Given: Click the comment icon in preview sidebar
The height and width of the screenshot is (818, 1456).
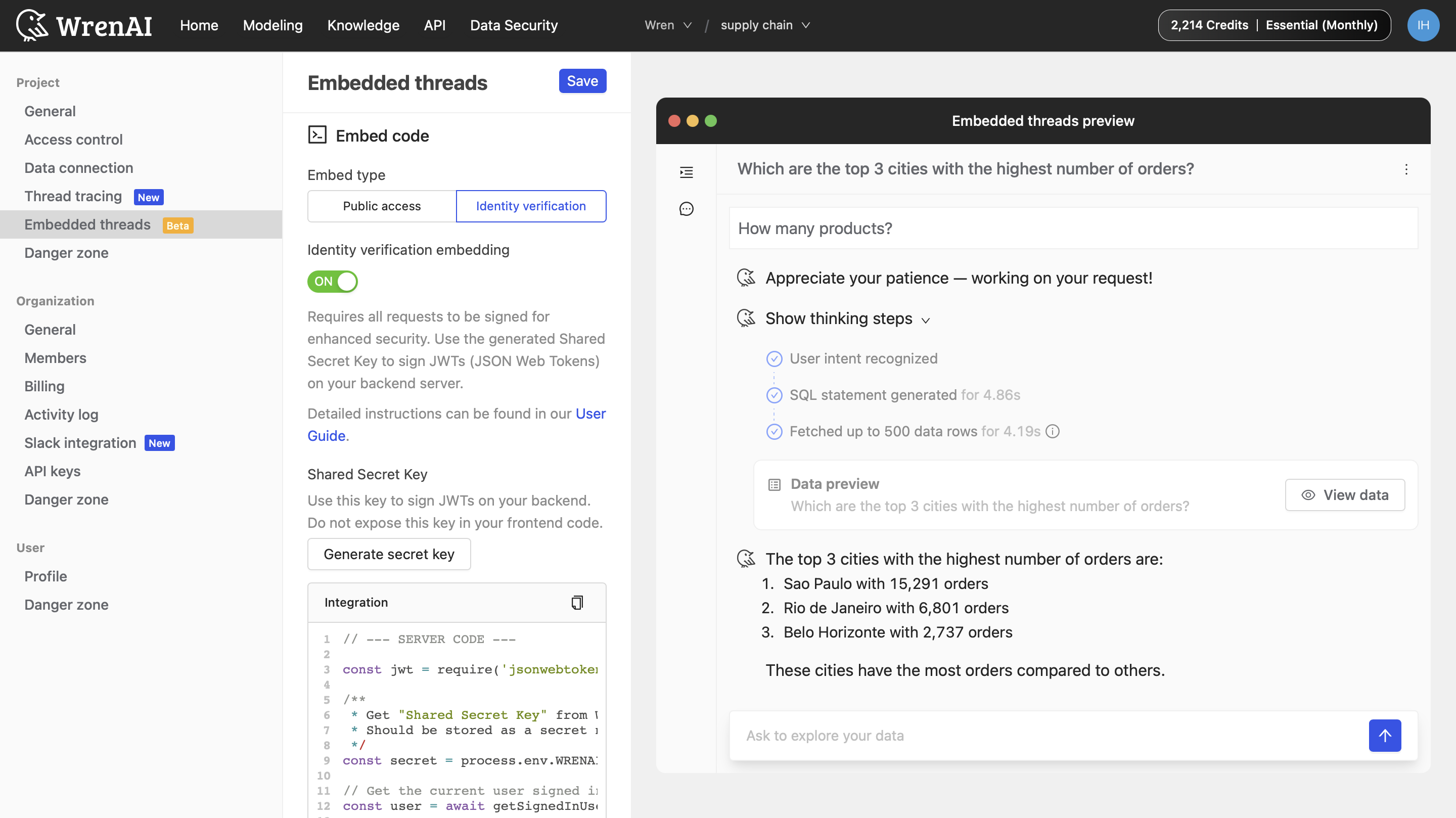Looking at the screenshot, I should tap(686, 209).
